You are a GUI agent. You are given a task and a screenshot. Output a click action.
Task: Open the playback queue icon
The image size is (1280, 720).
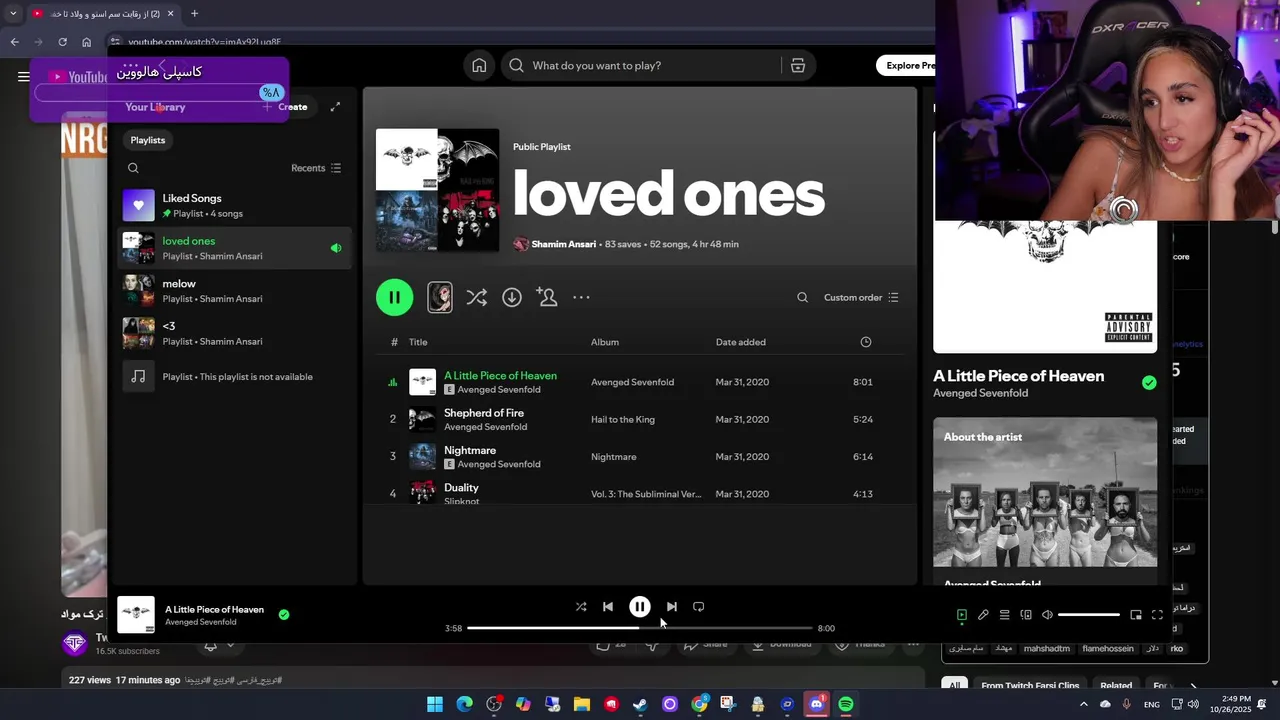(1004, 615)
